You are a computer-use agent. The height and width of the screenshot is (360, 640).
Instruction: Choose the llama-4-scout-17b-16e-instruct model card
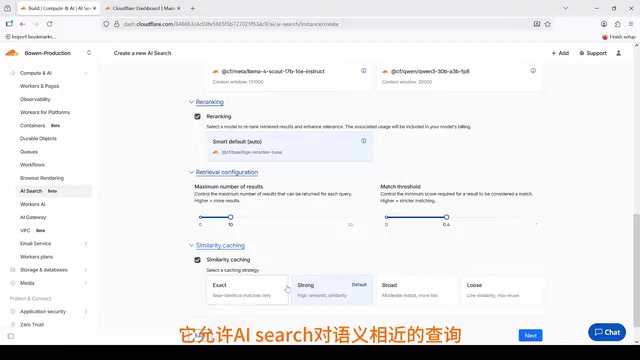290,76
